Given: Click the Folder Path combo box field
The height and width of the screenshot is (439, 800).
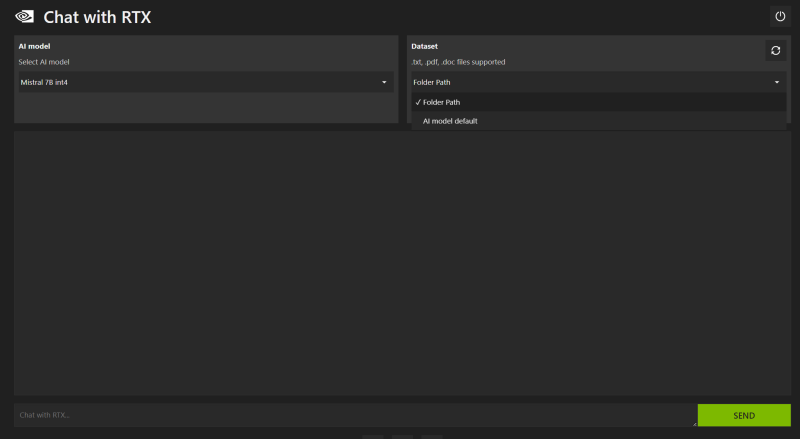Looking at the screenshot, I should (598, 82).
